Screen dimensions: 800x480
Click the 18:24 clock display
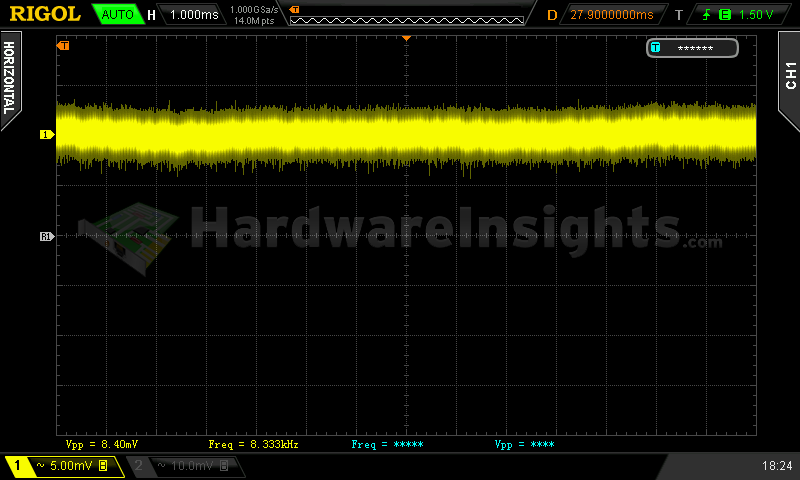pyautogui.click(x=776, y=466)
